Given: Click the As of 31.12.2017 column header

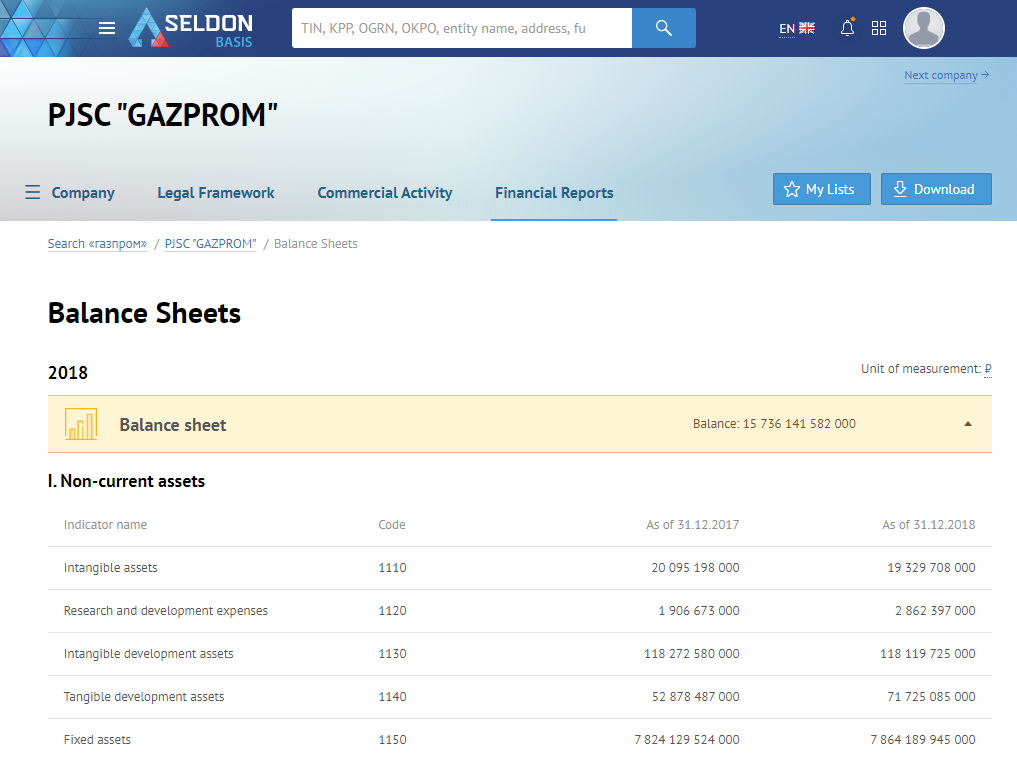Looking at the screenshot, I should tap(692, 525).
